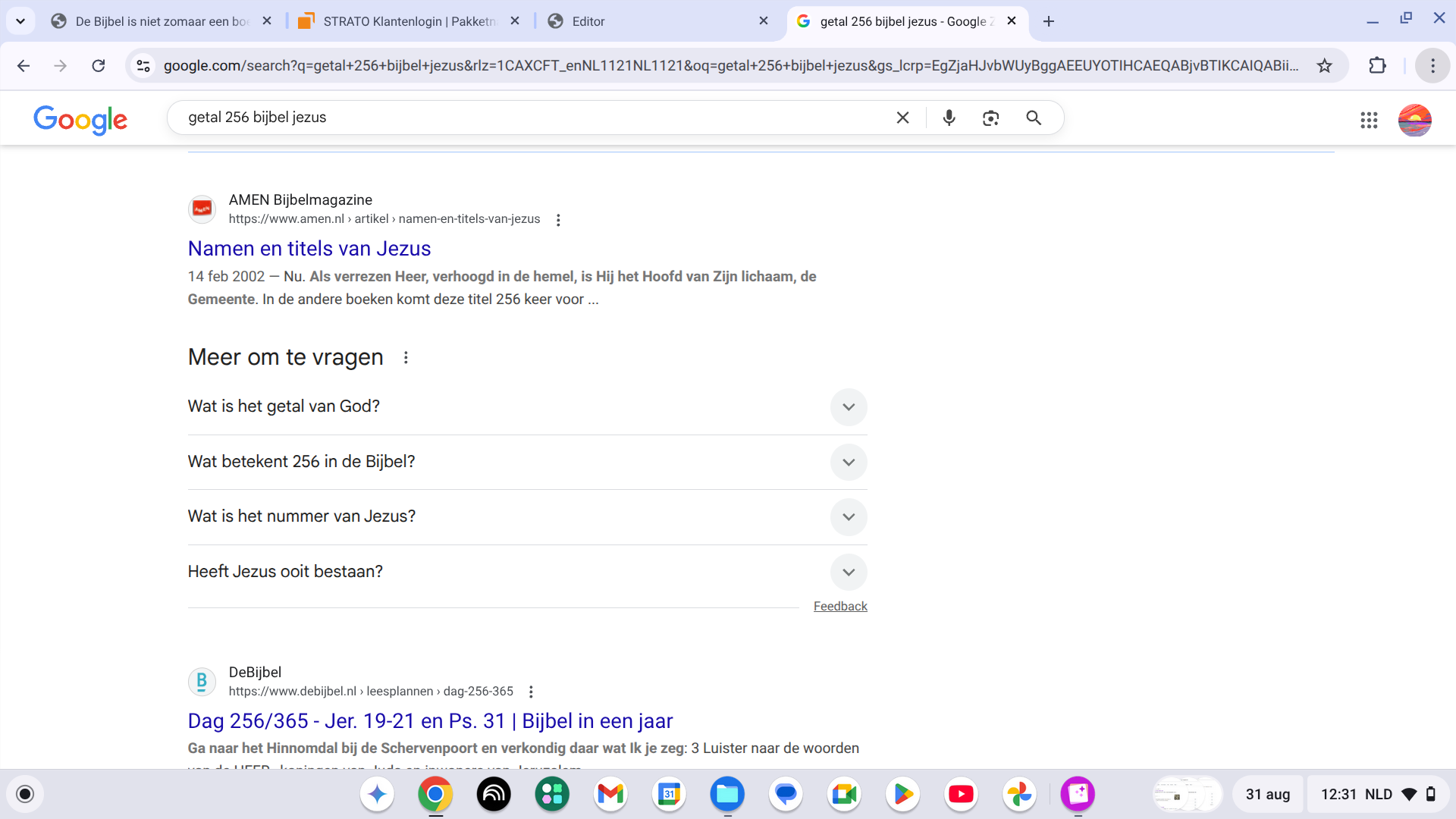Open the Chrome extensions puzzle icon
This screenshot has height=819, width=1456.
click(1378, 66)
